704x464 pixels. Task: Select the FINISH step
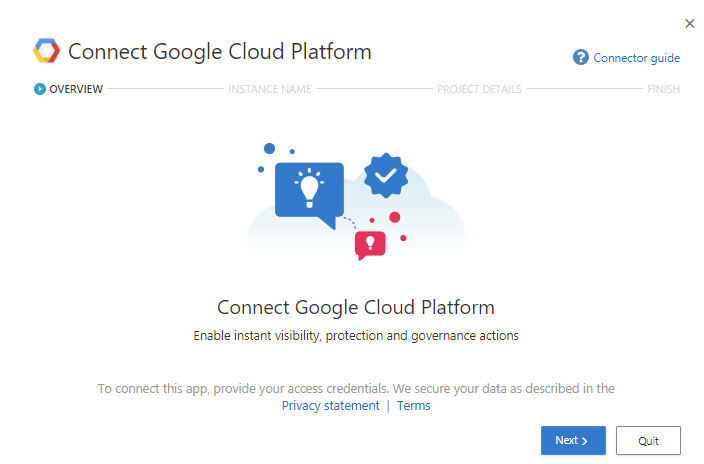663,89
